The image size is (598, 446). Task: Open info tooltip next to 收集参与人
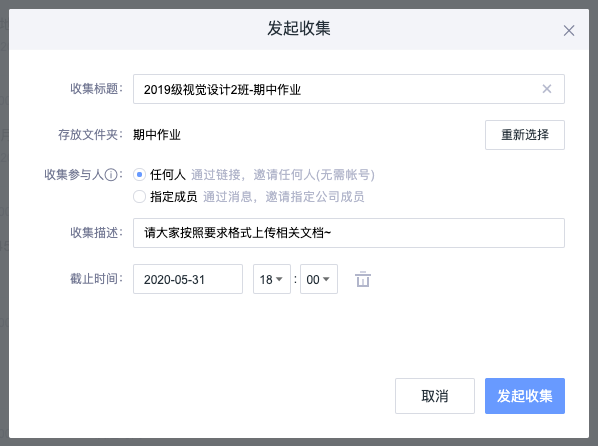111,175
